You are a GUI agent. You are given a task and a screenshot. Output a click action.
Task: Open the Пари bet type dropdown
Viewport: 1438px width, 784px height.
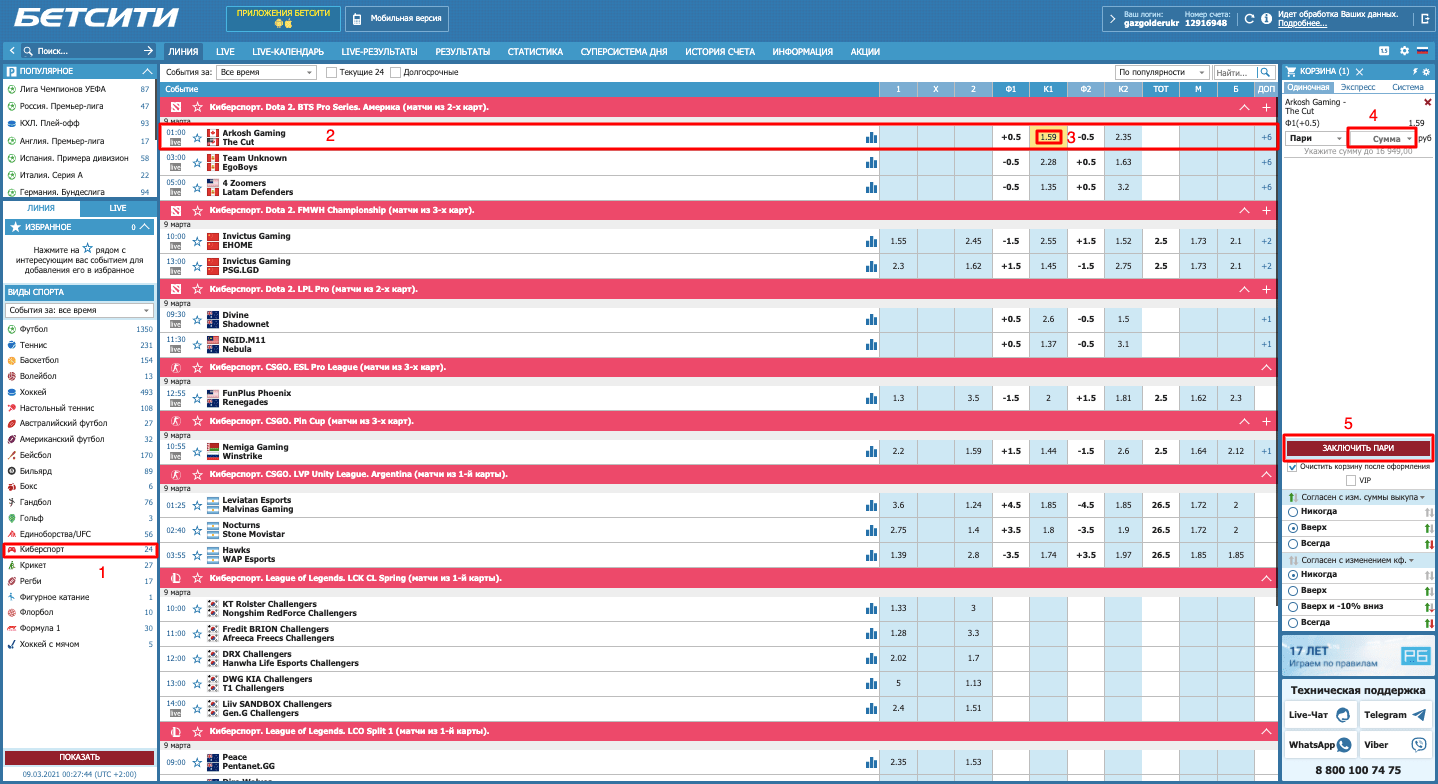click(1315, 138)
